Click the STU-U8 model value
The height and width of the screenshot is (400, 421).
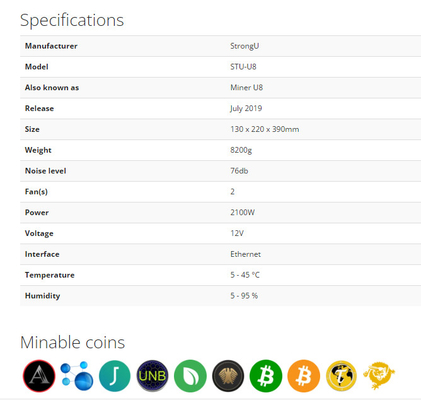[243, 67]
